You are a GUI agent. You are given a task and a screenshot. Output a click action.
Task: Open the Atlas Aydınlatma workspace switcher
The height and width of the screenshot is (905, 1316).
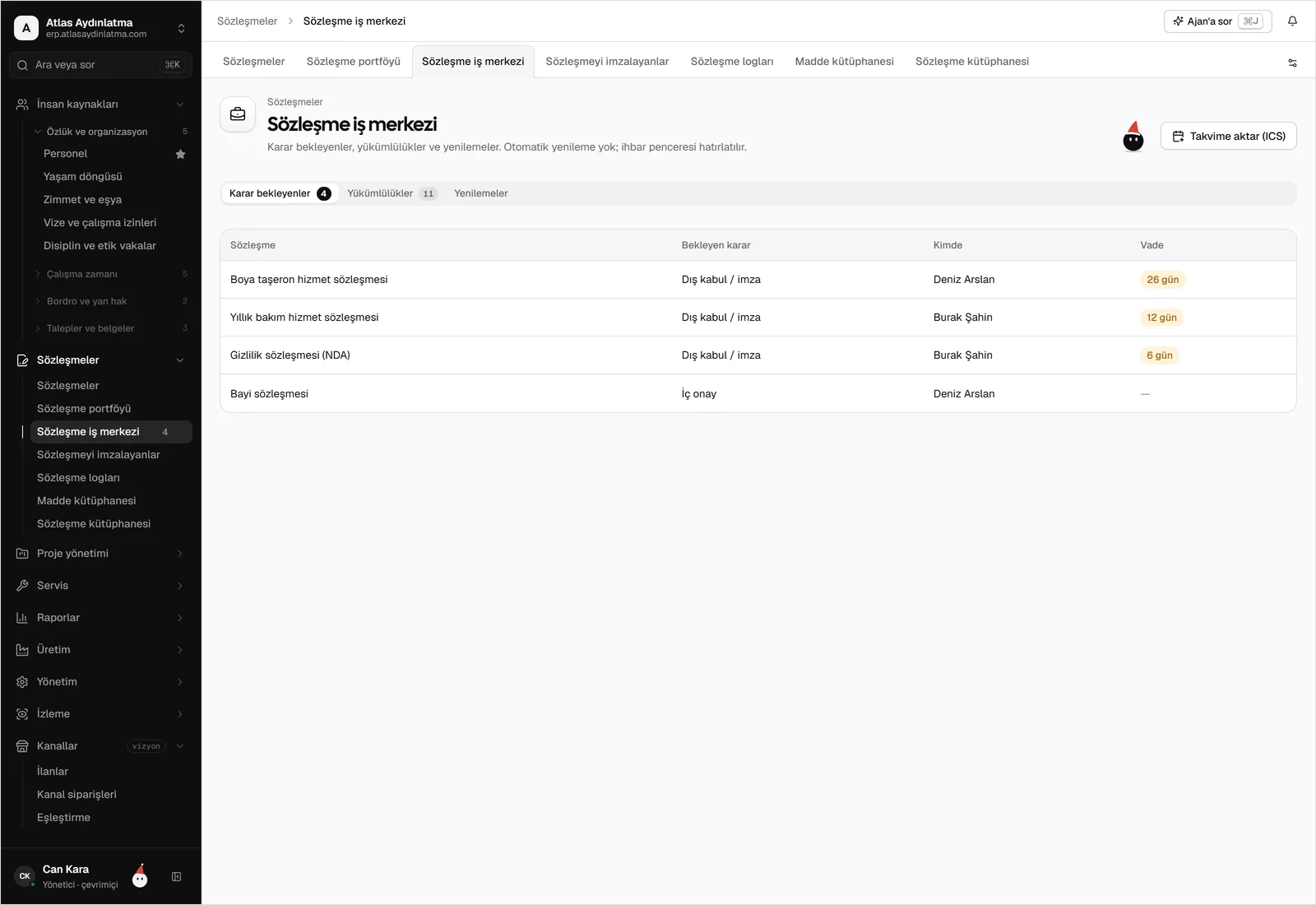pyautogui.click(x=100, y=28)
